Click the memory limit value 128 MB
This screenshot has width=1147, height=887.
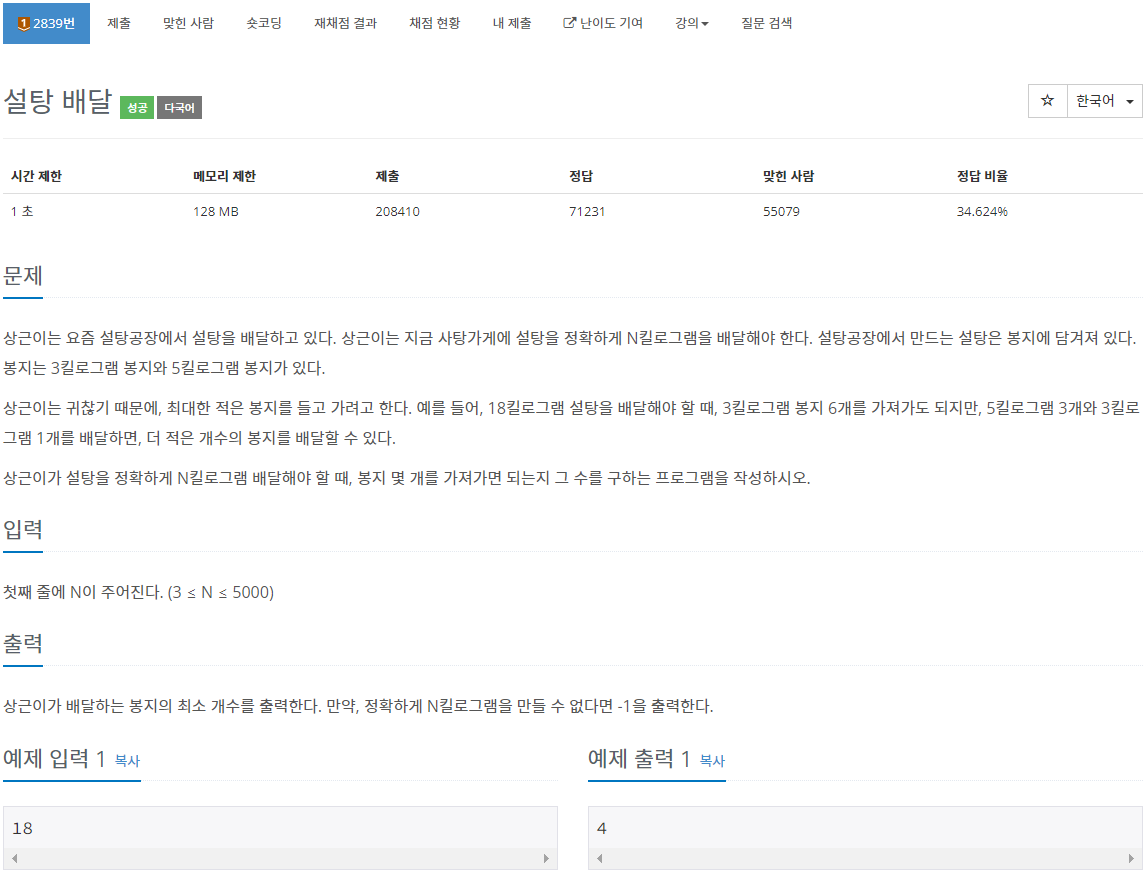(x=216, y=212)
